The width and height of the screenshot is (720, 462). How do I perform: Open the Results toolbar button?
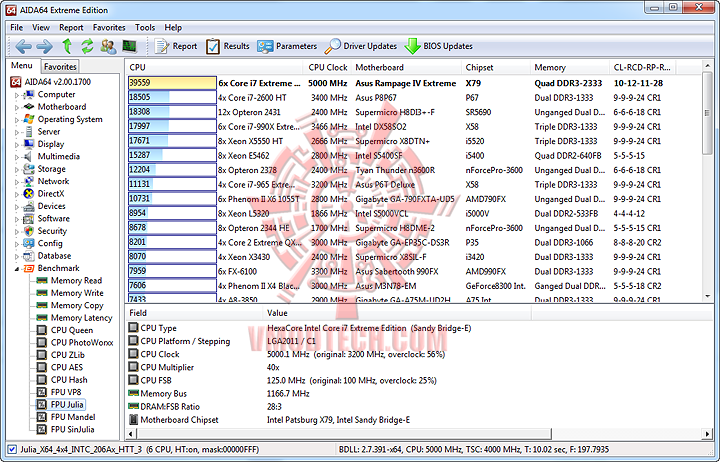tap(227, 46)
